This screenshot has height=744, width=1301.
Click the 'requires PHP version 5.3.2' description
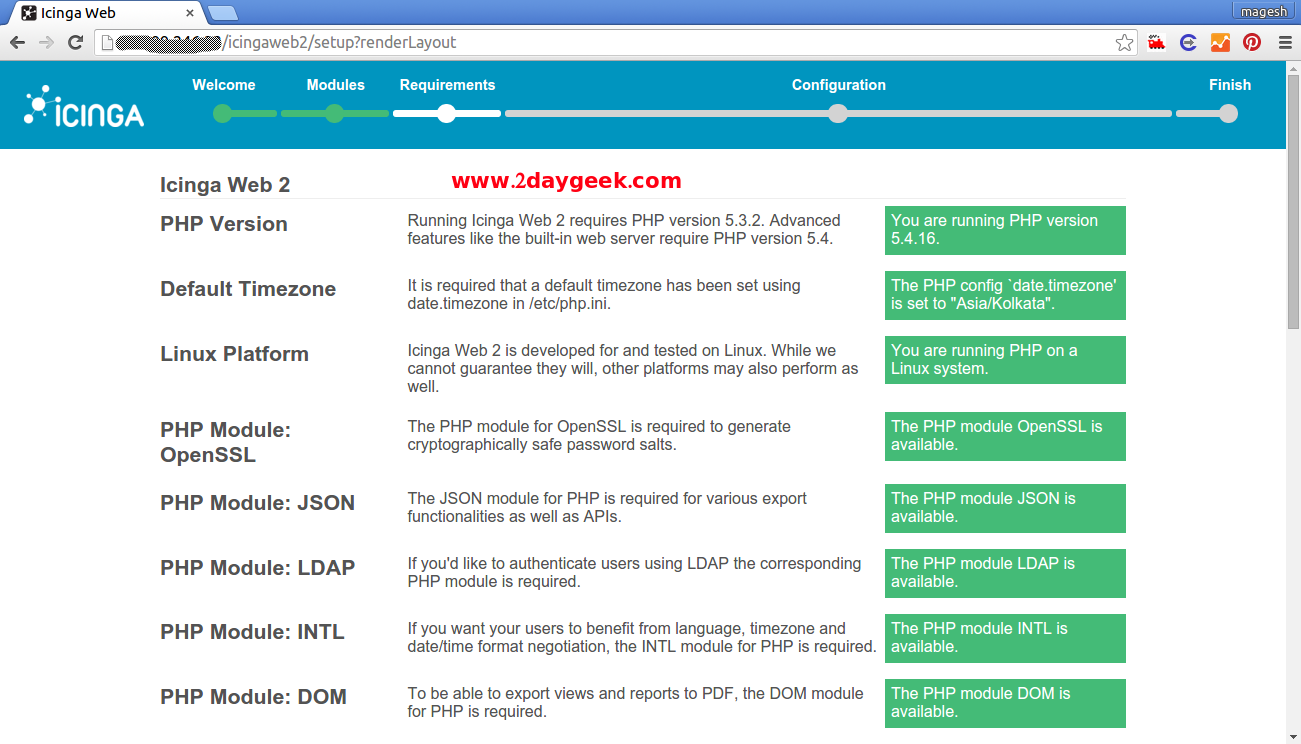coord(624,230)
